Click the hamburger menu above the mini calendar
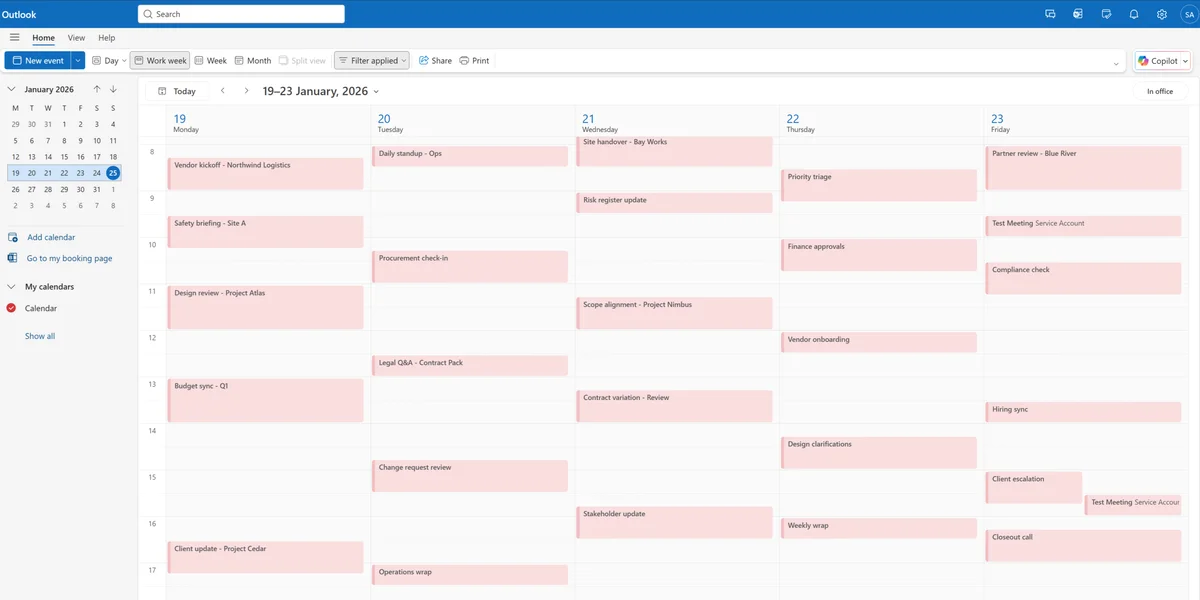Viewport: 1200px width, 600px height. [x=16, y=37]
